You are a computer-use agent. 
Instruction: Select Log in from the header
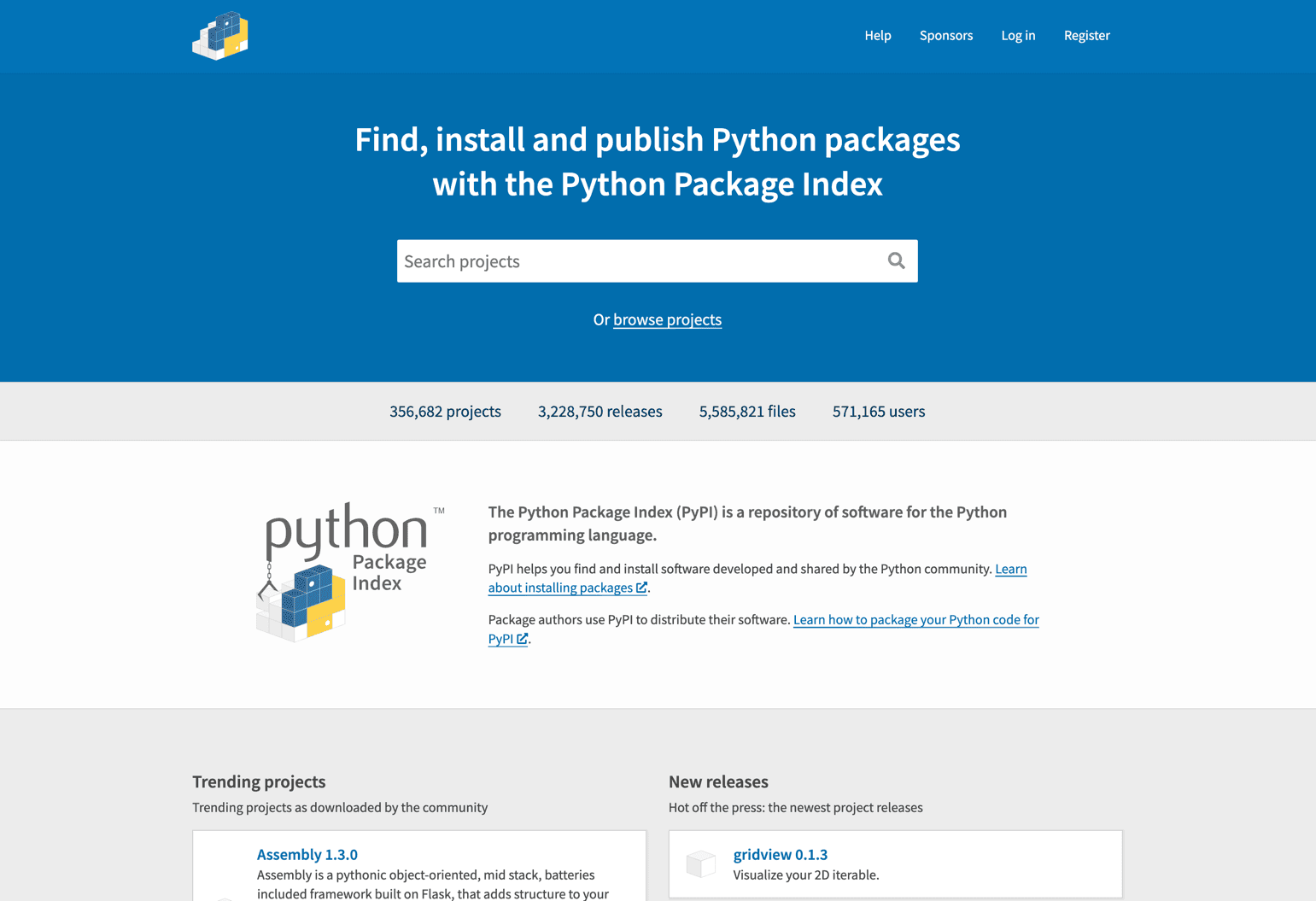click(1017, 35)
